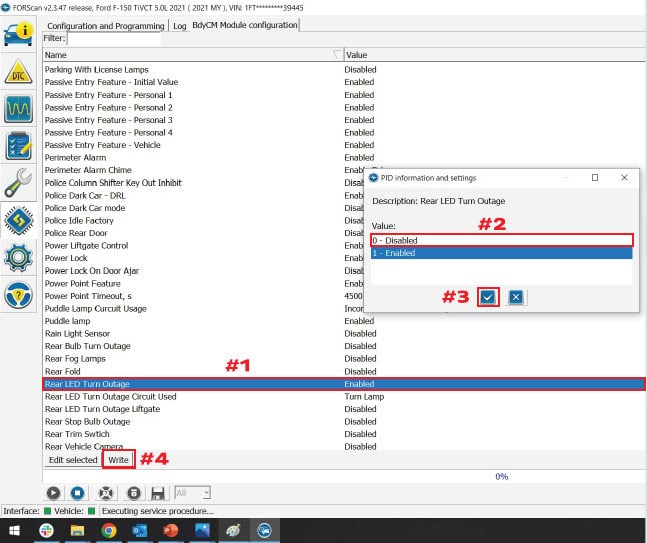
Task: Select Passive Entry Feature - Personal 3
Action: click(x=344, y=120)
